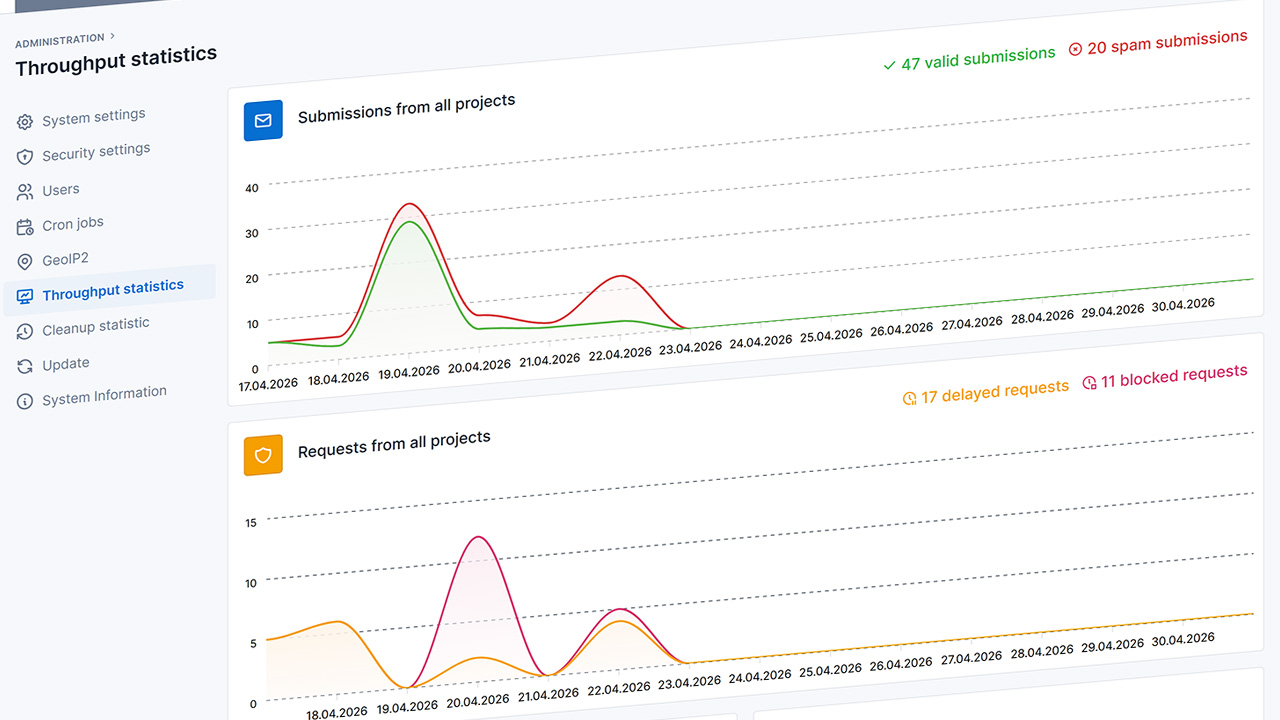1280x720 pixels.
Task: Toggle 20 spam submissions legend entry
Action: pos(1158,42)
